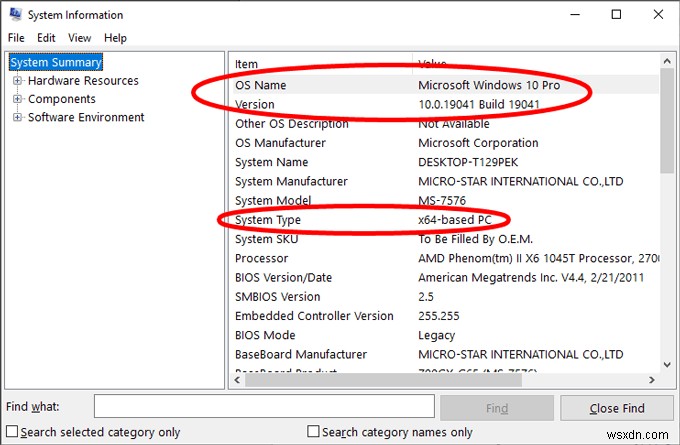Screen dimensions: 680x445
Task: Click x64-based PC value
Action: tap(454, 220)
